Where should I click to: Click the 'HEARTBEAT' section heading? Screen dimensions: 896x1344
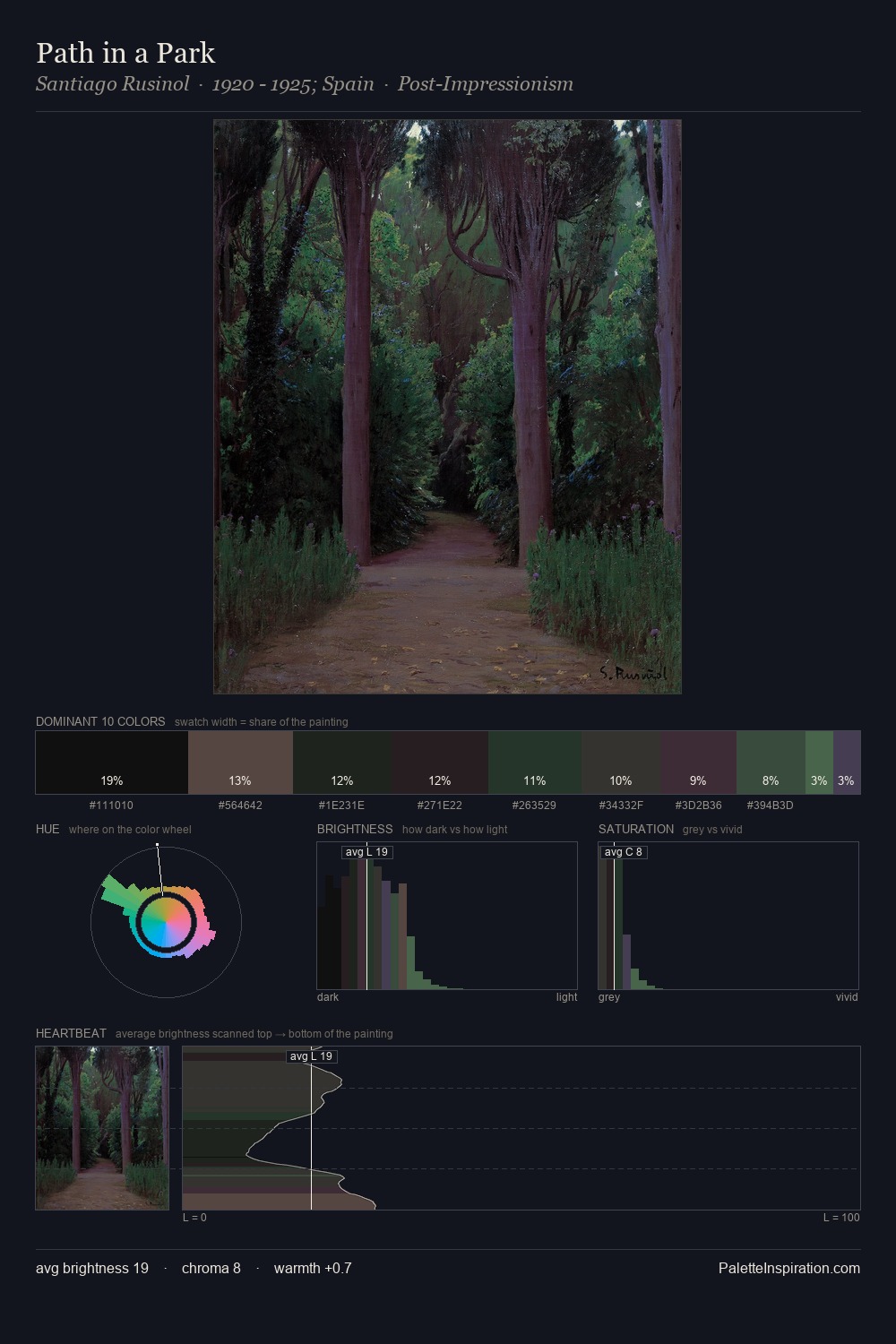click(71, 1033)
